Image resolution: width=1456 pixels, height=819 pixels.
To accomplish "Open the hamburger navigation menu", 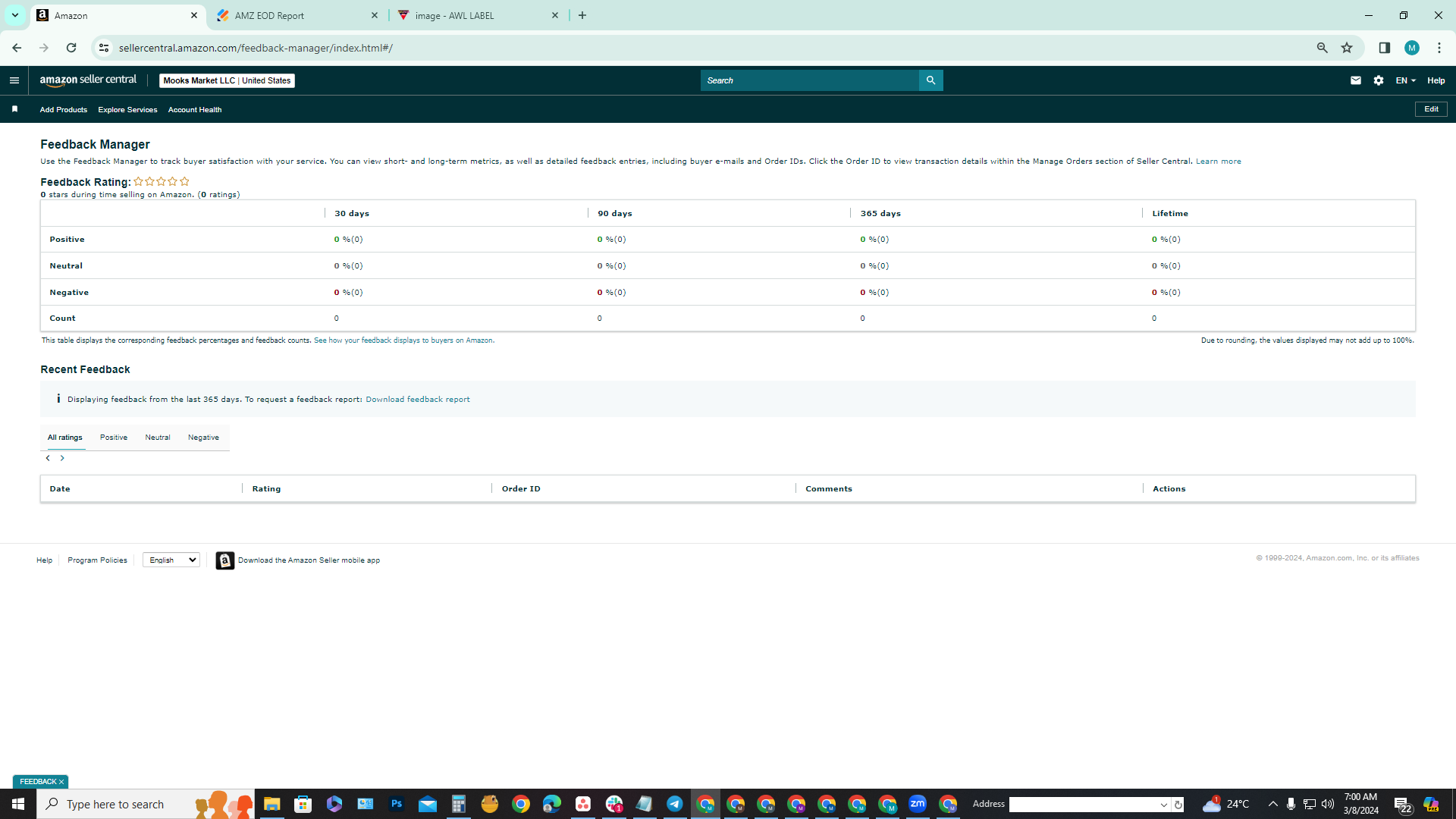I will coord(14,80).
